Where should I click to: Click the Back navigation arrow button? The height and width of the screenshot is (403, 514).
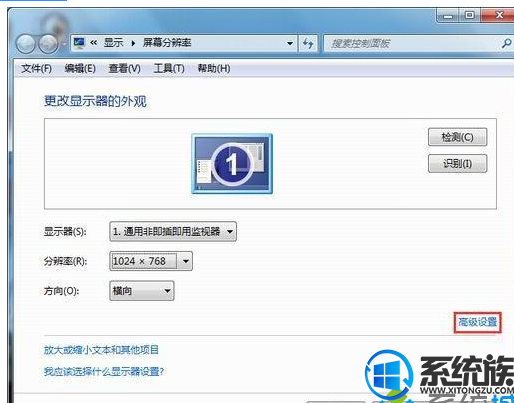coord(26,44)
